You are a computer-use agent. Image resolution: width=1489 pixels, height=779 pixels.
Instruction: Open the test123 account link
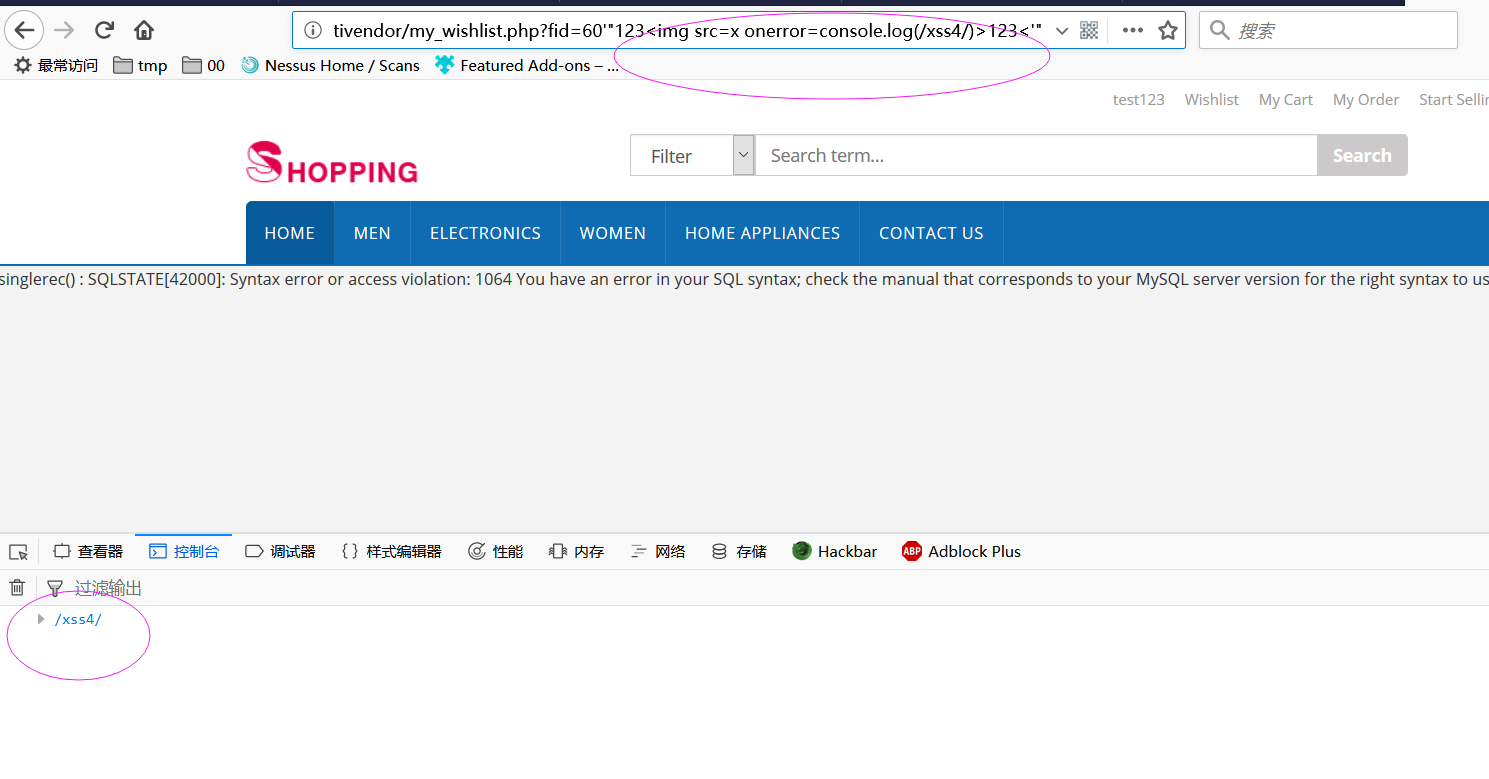[x=1139, y=100]
